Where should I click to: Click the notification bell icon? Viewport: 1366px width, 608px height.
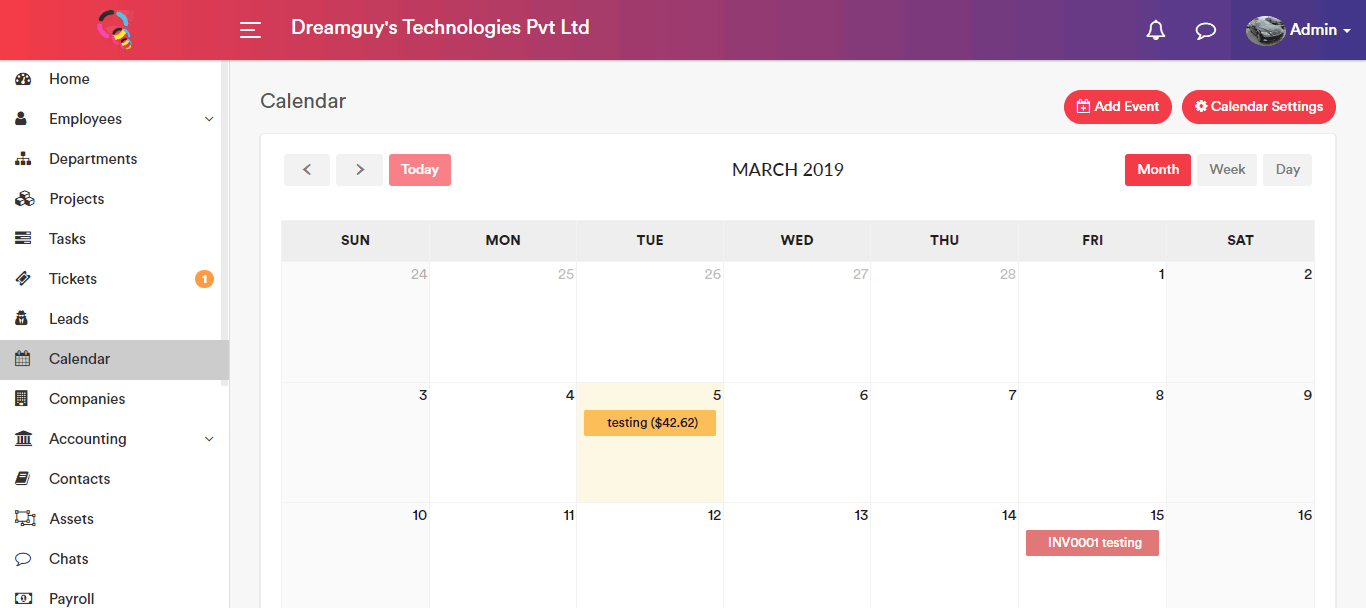(1156, 30)
